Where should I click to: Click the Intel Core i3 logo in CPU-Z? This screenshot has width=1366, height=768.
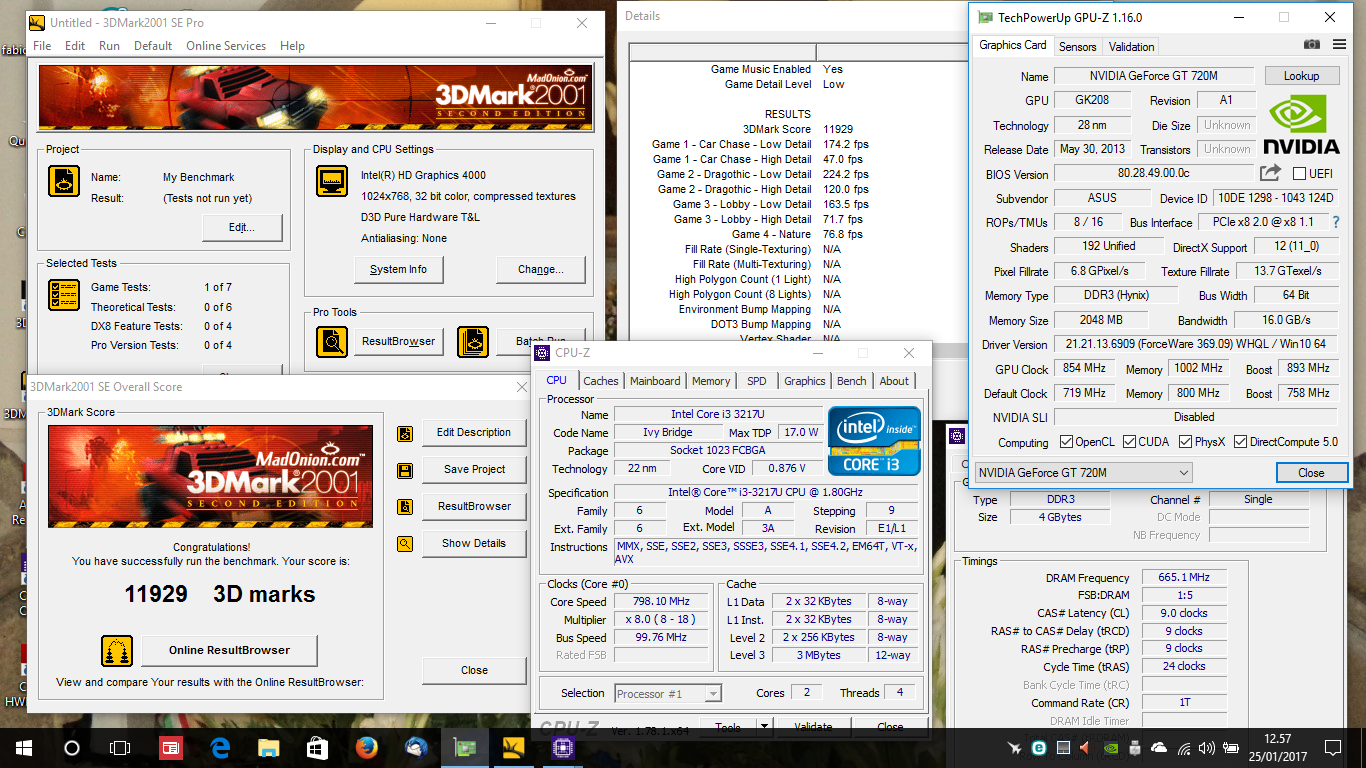[874, 440]
